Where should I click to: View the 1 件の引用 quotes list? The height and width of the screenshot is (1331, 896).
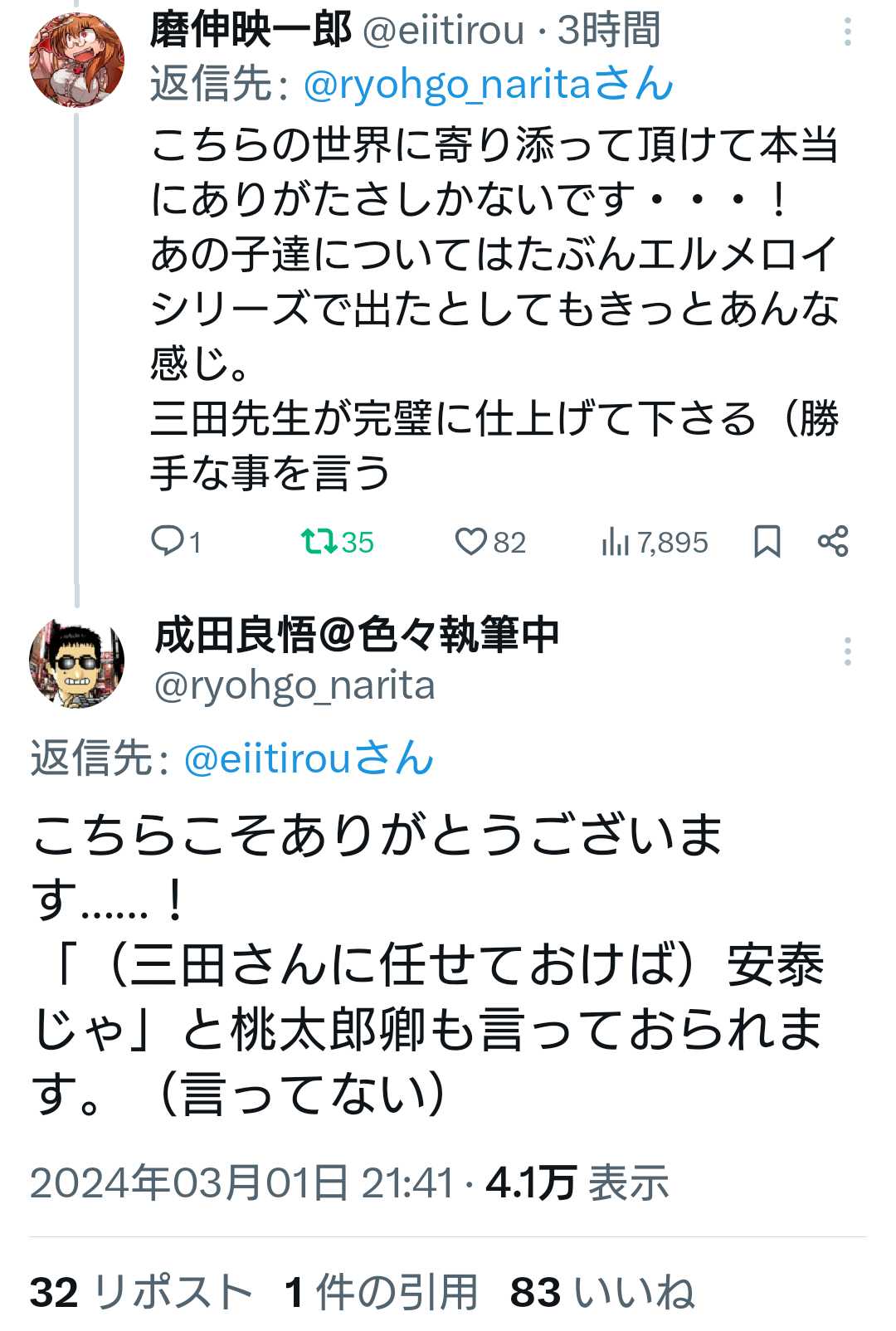[x=381, y=1292]
